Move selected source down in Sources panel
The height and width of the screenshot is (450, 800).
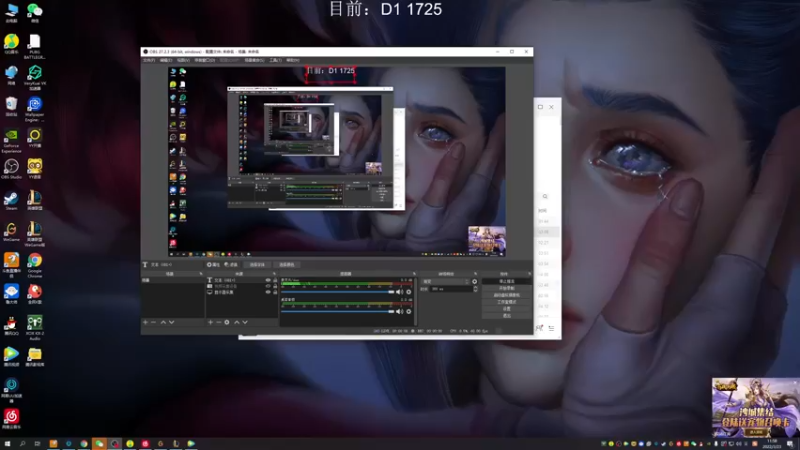click(x=245, y=322)
